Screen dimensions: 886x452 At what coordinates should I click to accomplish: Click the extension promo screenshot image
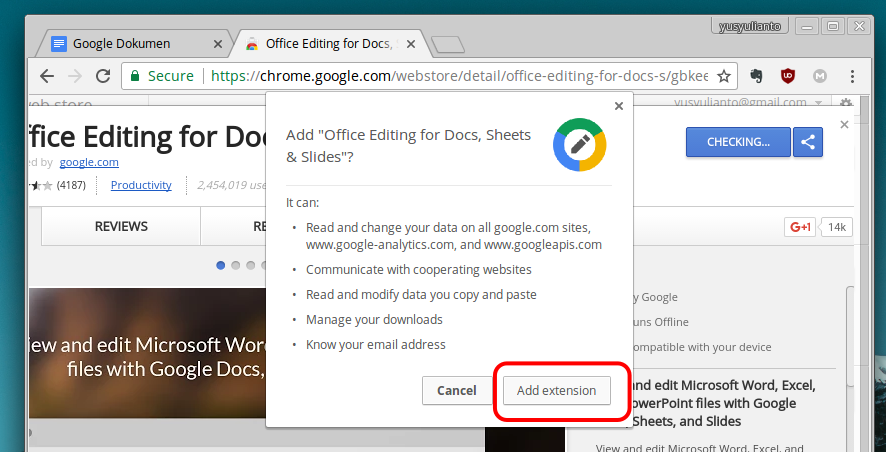pos(147,353)
